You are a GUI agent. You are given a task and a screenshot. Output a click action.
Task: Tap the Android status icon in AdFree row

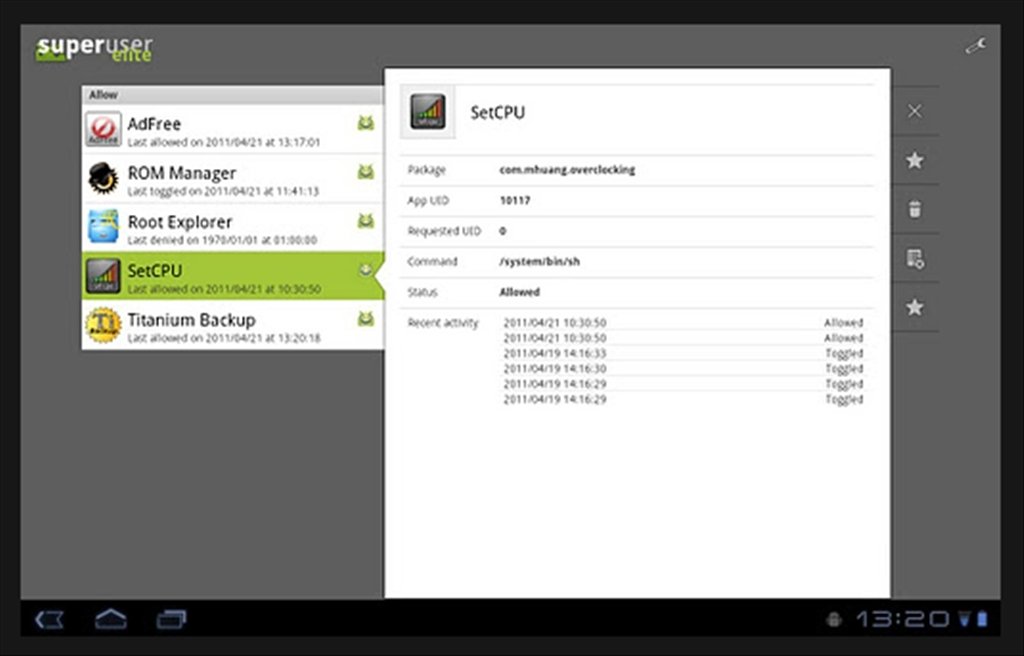[366, 123]
